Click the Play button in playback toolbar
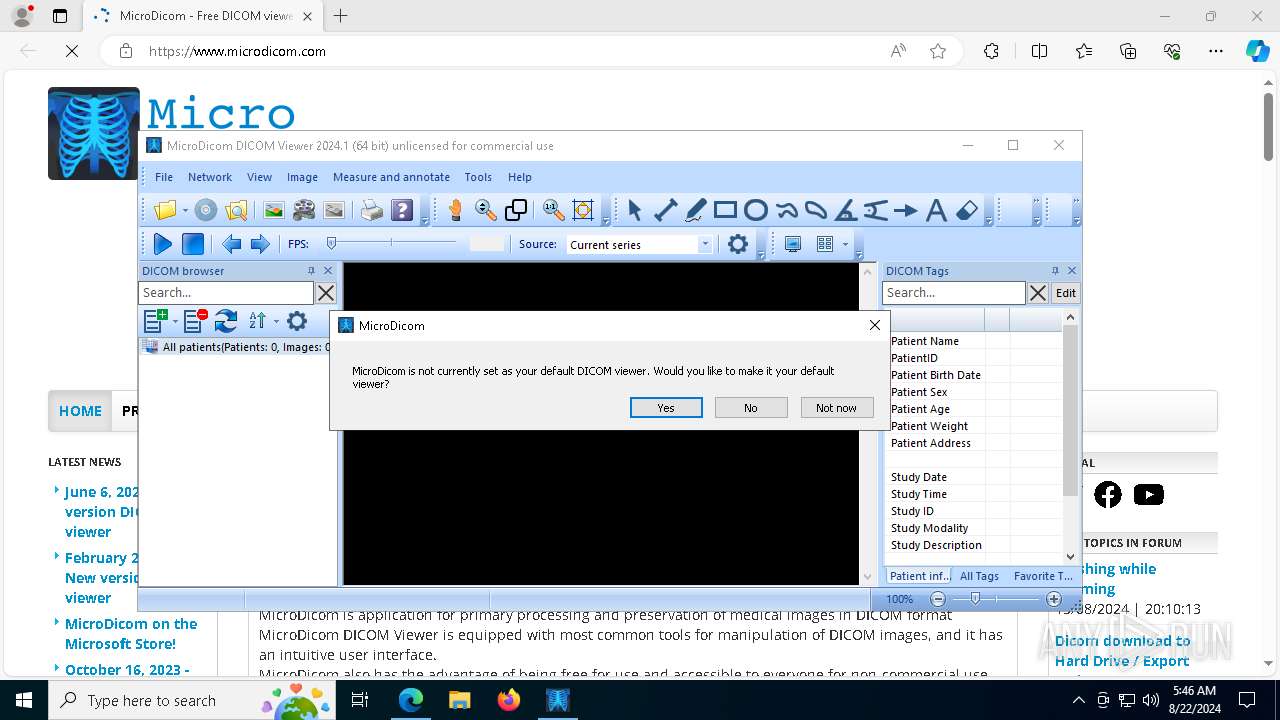 click(163, 244)
